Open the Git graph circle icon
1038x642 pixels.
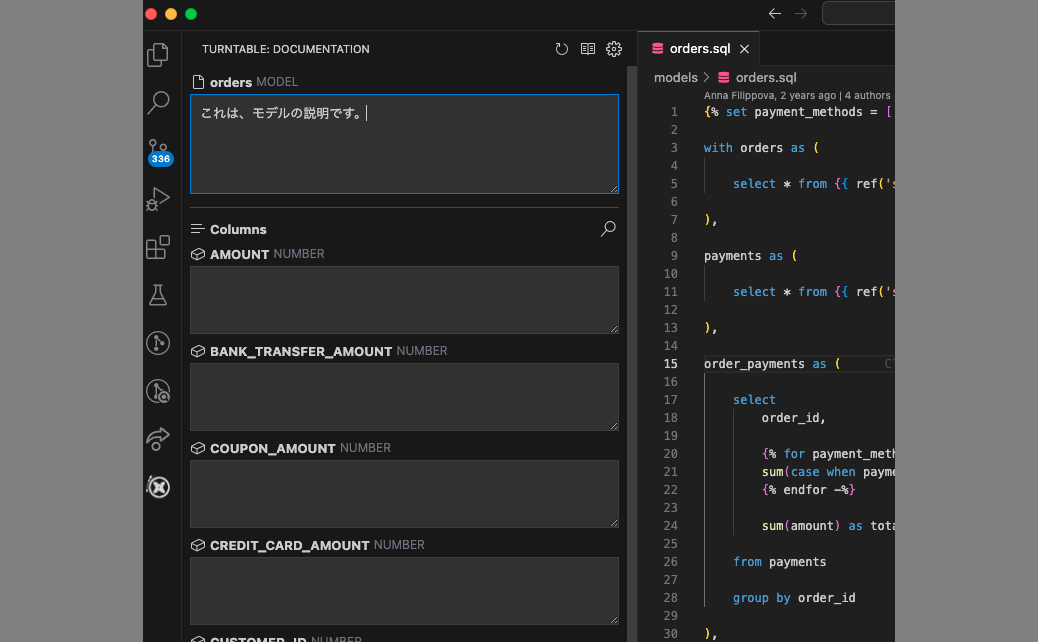coord(158,343)
